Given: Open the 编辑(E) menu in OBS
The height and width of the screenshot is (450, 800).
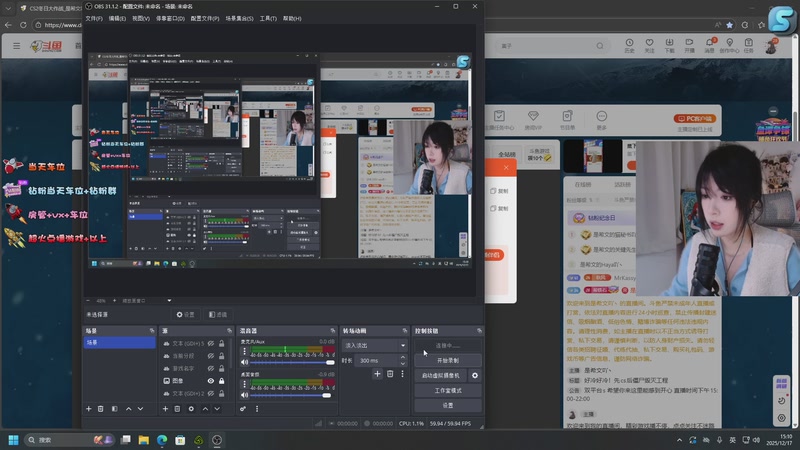Looking at the screenshot, I should point(117,18).
